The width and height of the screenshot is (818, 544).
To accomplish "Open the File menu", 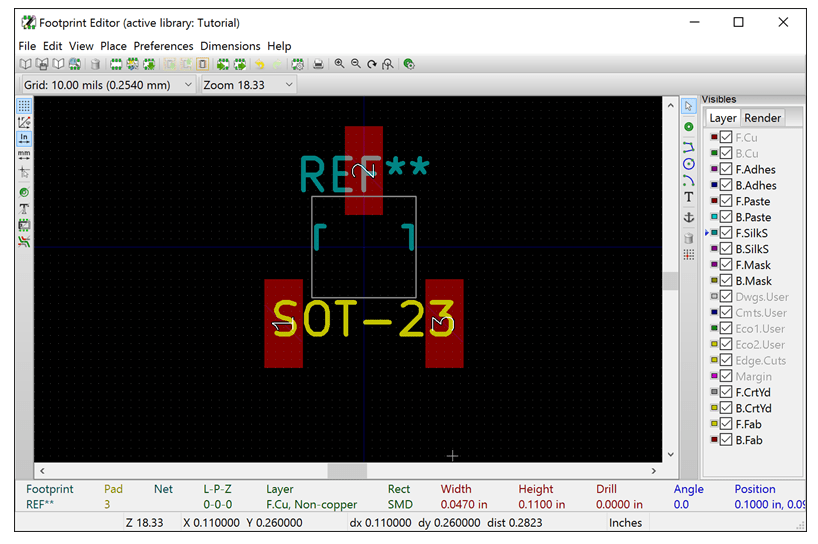I will [x=27, y=46].
